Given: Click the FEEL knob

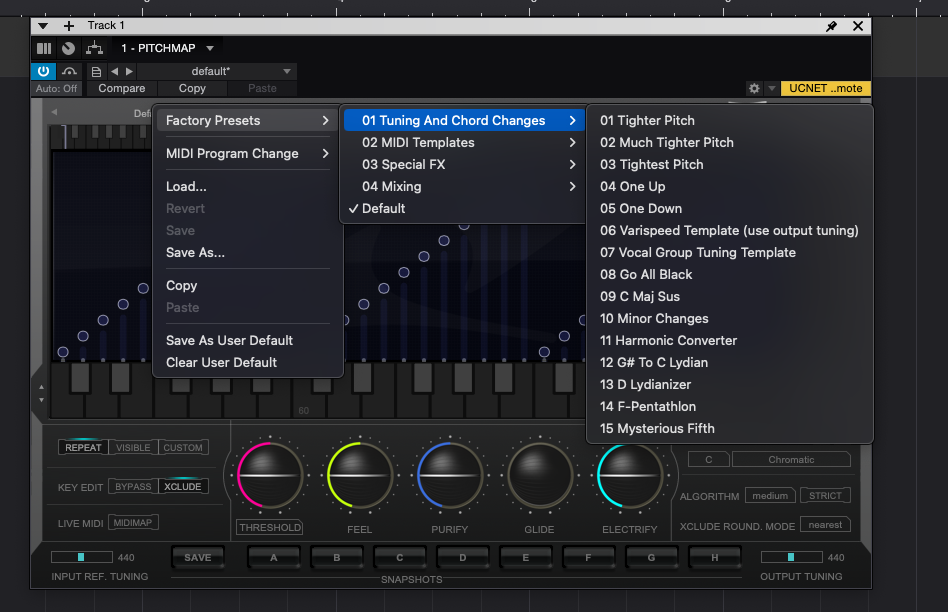Looking at the screenshot, I should 360,475.
